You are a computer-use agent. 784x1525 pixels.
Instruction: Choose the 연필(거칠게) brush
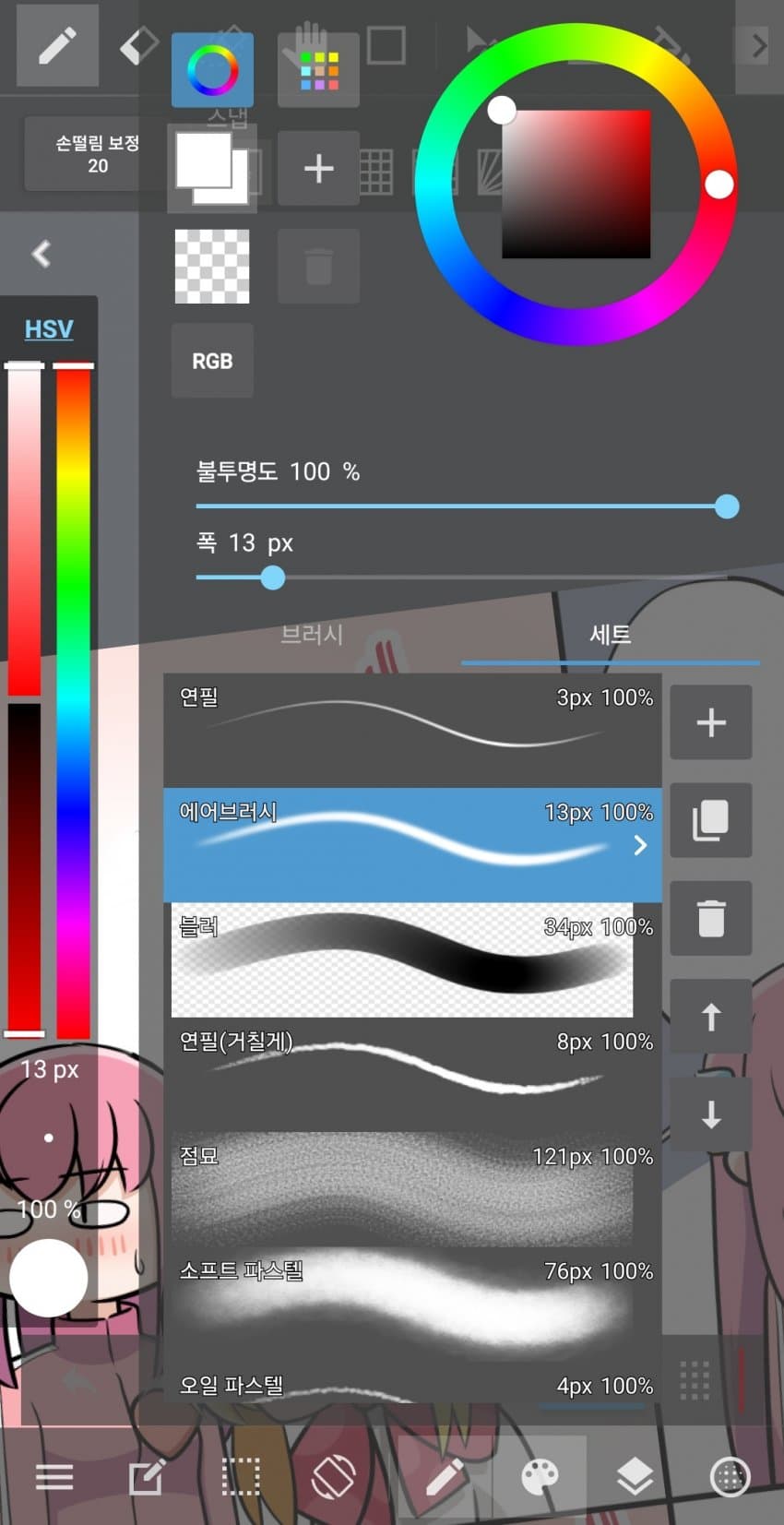(x=412, y=1074)
